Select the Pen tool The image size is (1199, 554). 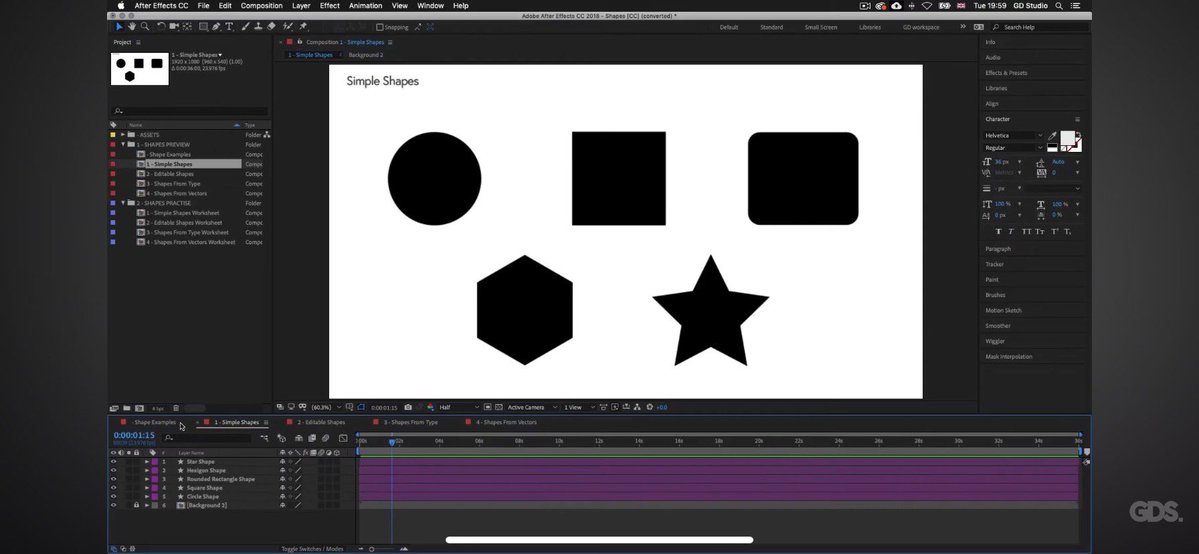[x=216, y=27]
